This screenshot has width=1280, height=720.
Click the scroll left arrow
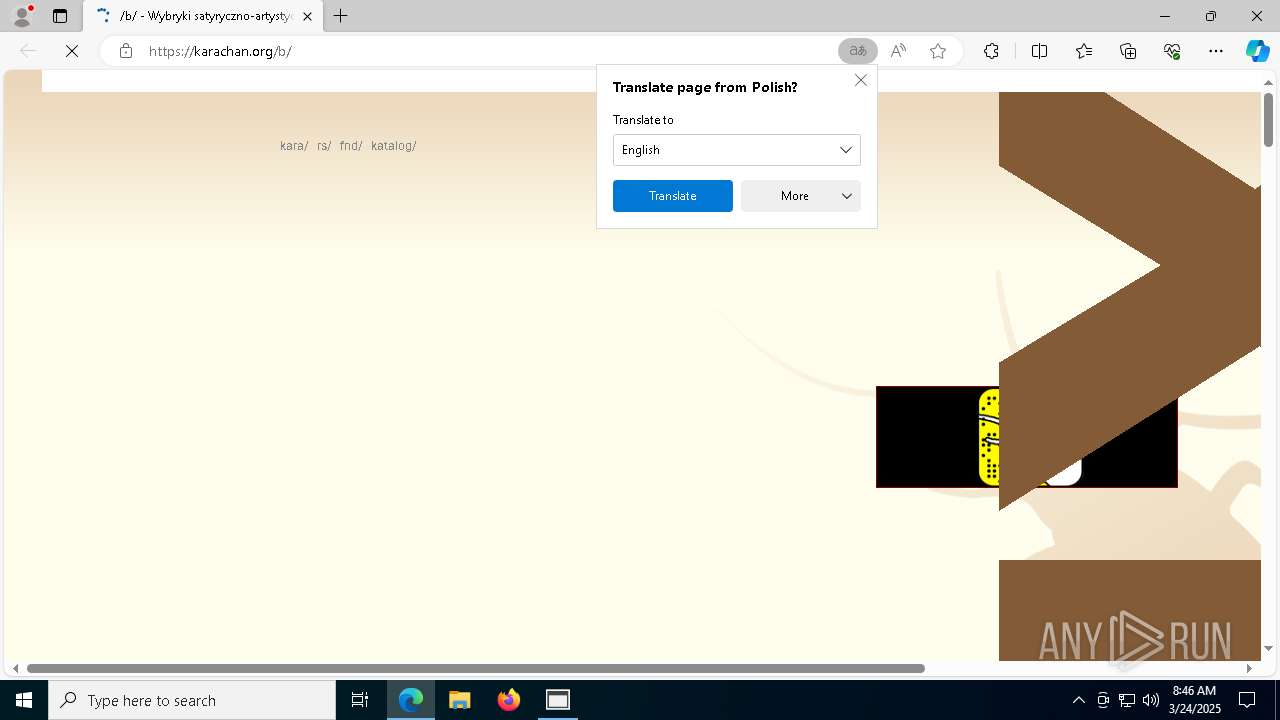[15, 668]
